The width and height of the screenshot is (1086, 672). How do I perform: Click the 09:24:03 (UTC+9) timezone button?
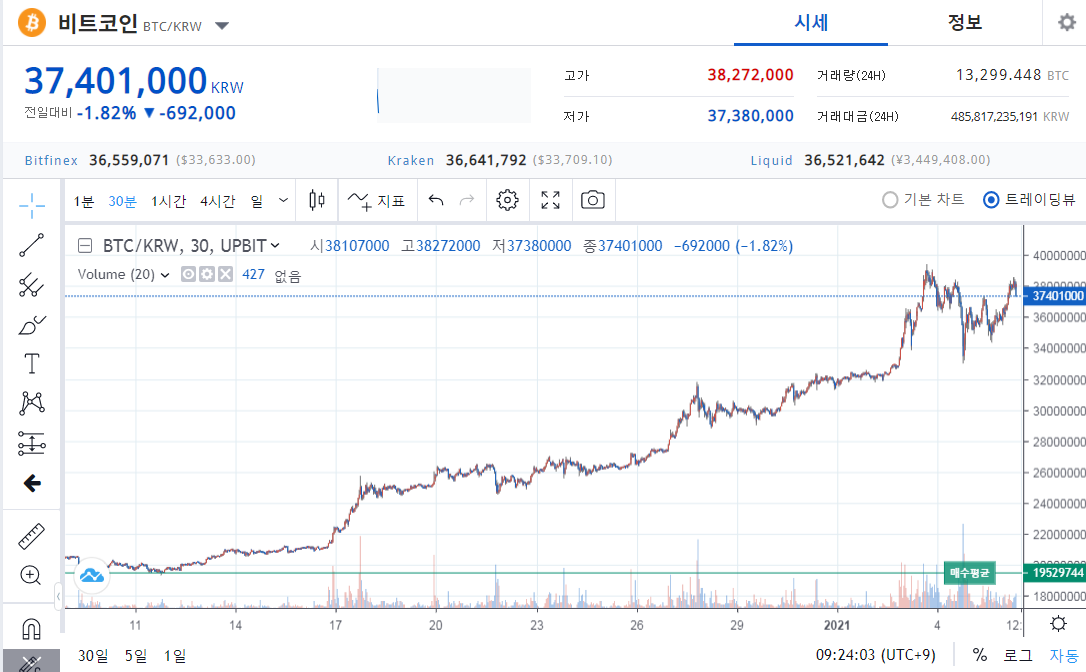click(x=875, y=655)
